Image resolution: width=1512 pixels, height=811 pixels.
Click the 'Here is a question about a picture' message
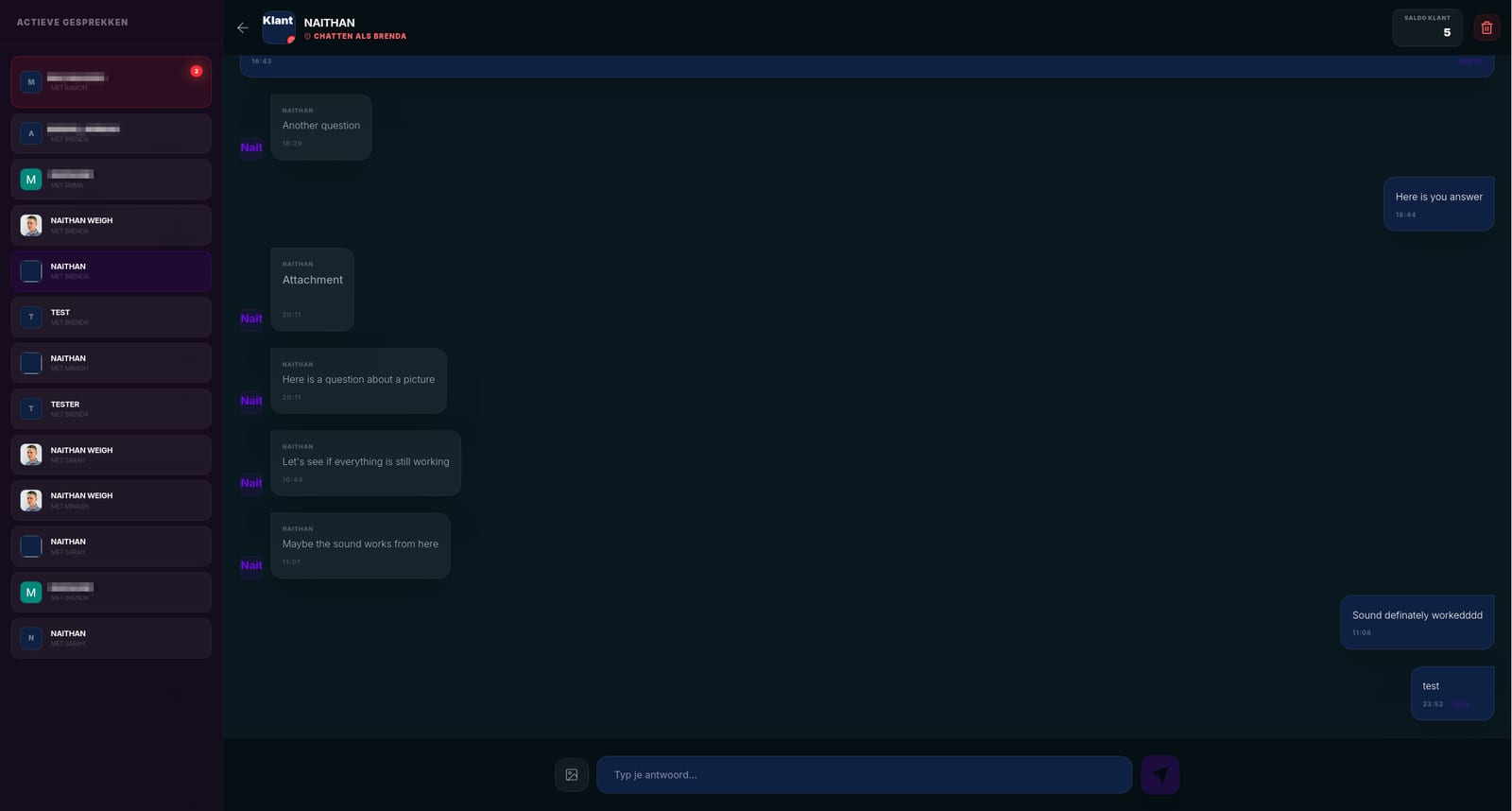(x=358, y=381)
